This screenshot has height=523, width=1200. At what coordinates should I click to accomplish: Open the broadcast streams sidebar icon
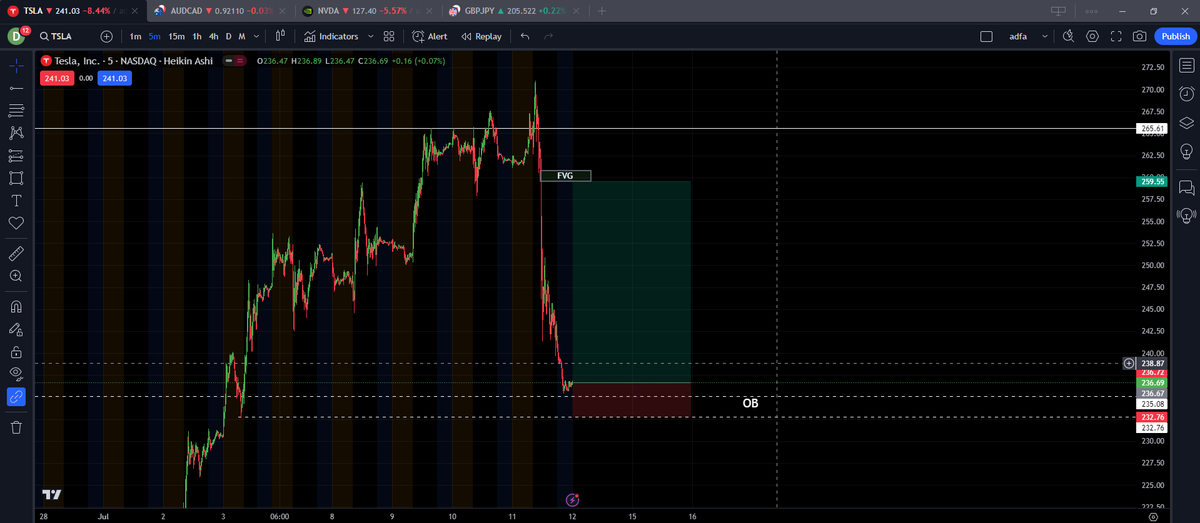point(1186,215)
